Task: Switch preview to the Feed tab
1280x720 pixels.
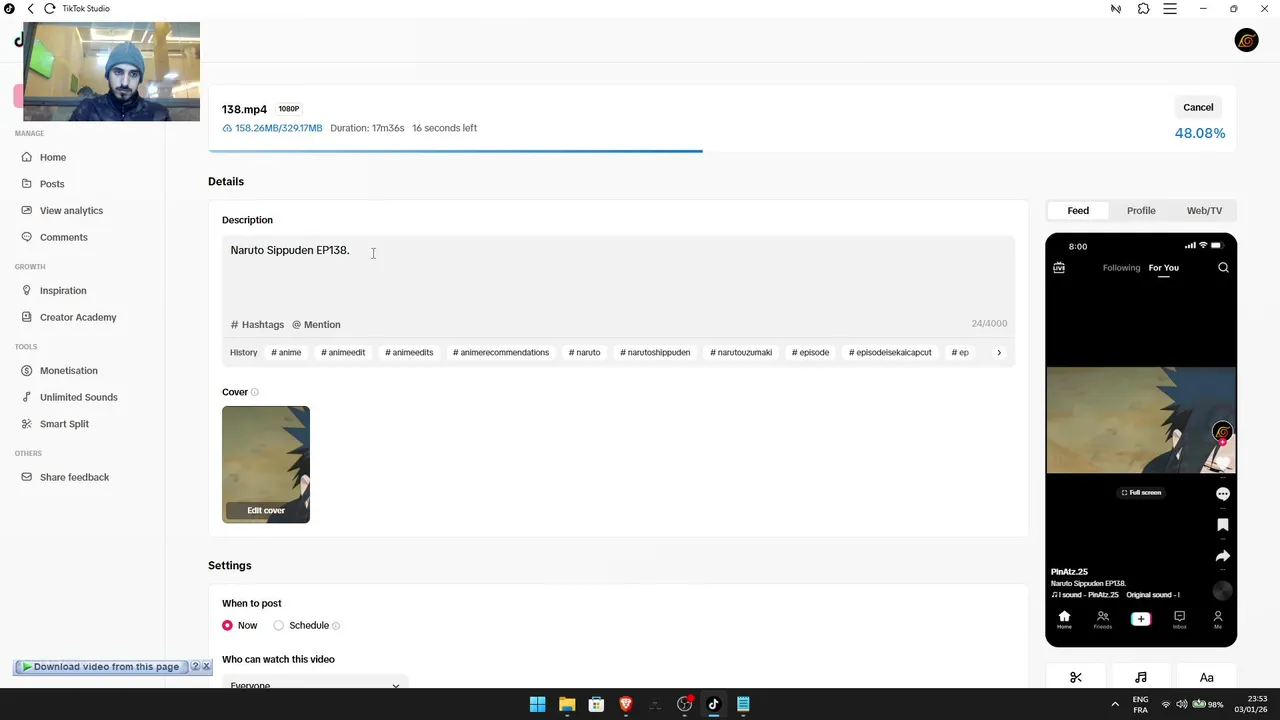Action: point(1078,211)
